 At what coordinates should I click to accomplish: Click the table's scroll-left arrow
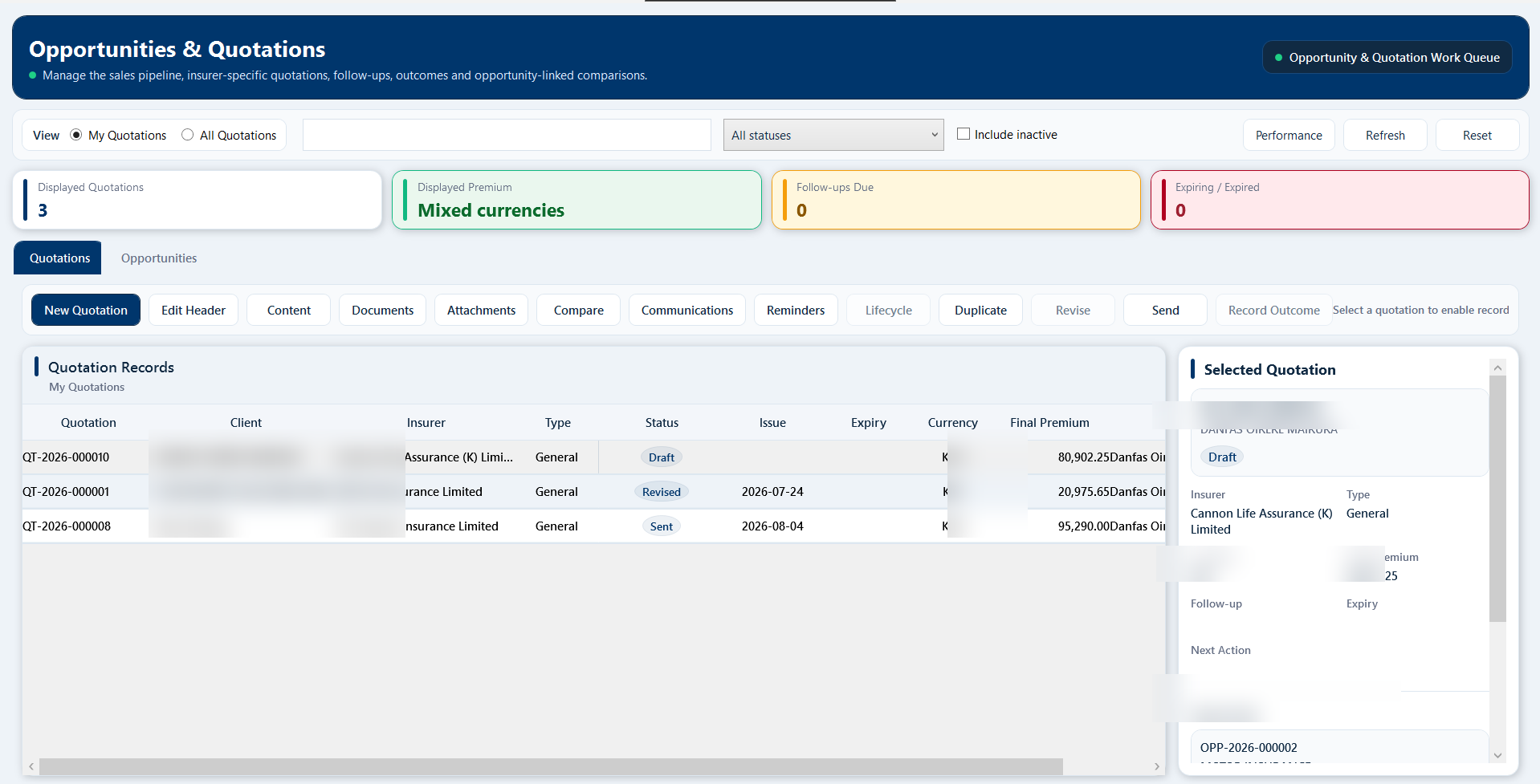point(31,766)
